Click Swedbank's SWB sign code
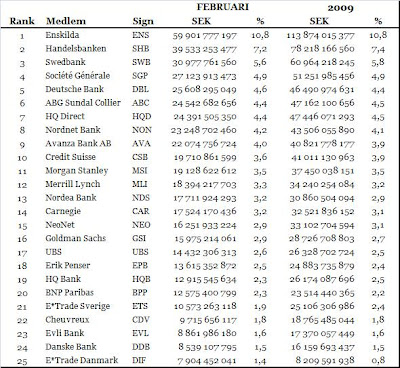This screenshot has width=400, height=368. click(141, 62)
